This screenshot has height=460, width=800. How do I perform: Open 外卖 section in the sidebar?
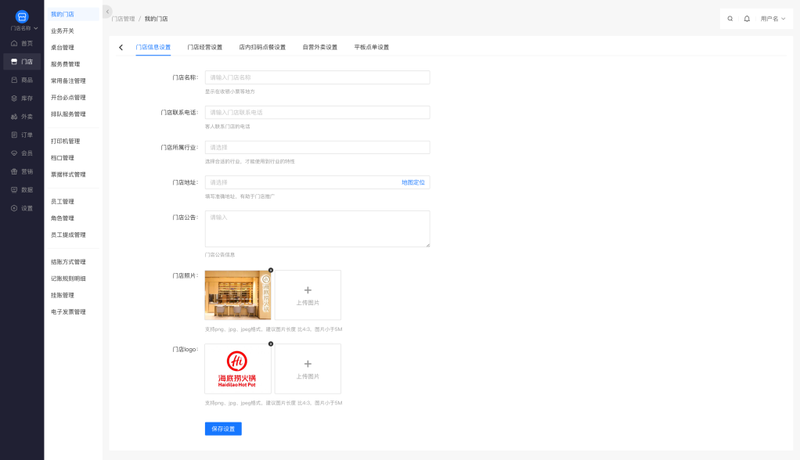point(22,117)
